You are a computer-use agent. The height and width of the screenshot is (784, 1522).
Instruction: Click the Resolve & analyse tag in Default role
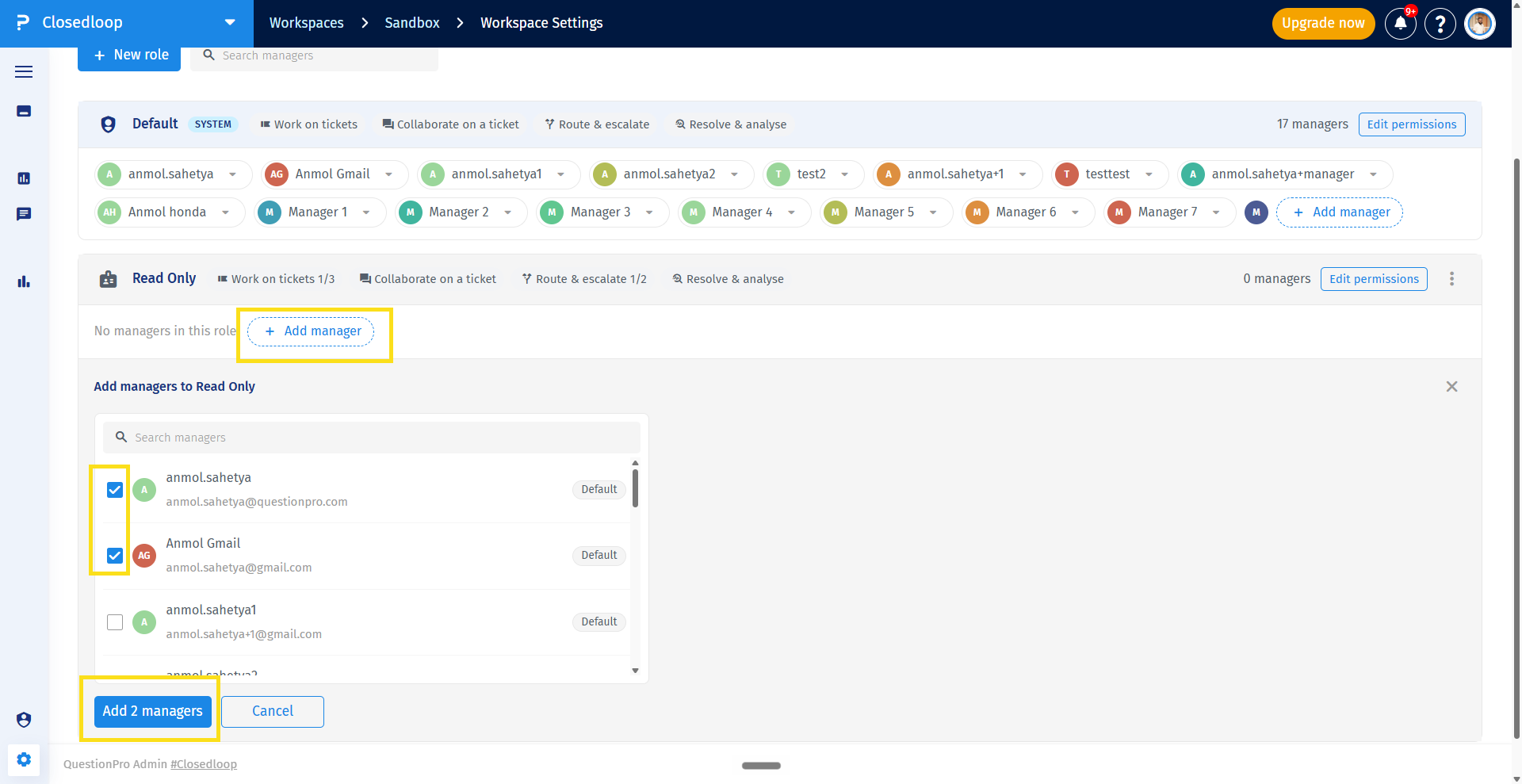(731, 124)
